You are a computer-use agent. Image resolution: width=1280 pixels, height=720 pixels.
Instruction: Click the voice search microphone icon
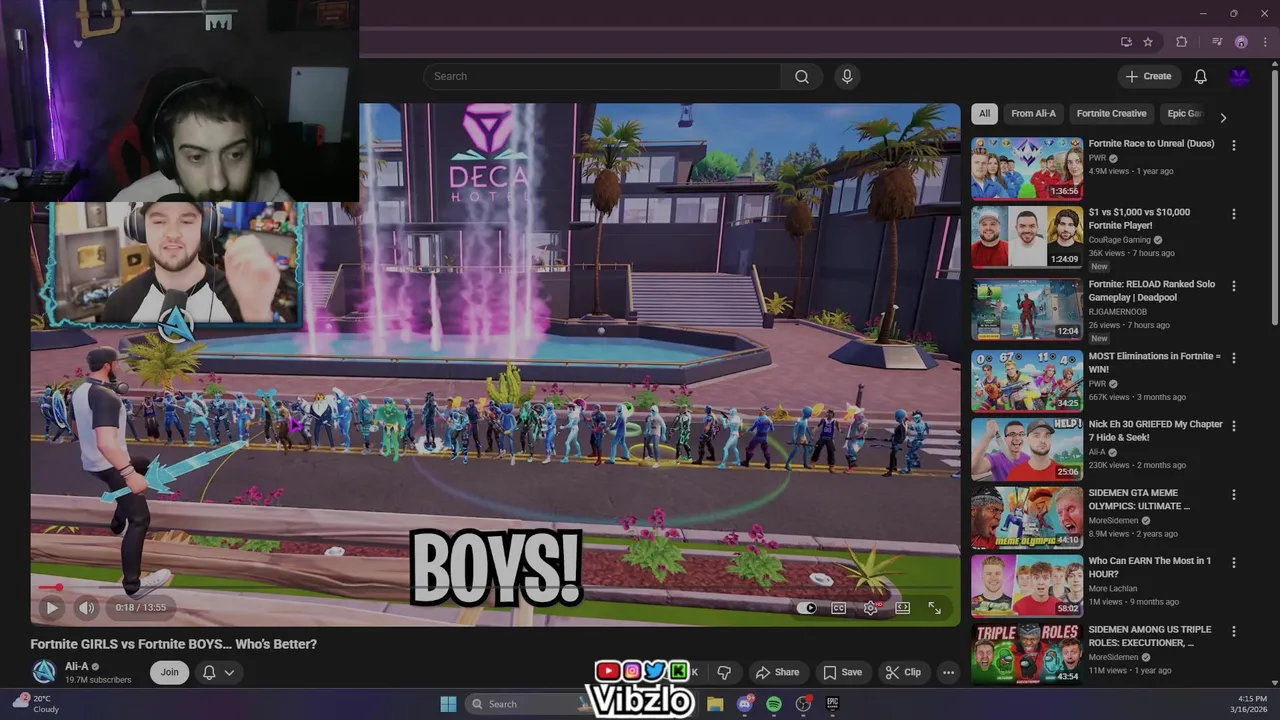(x=847, y=76)
